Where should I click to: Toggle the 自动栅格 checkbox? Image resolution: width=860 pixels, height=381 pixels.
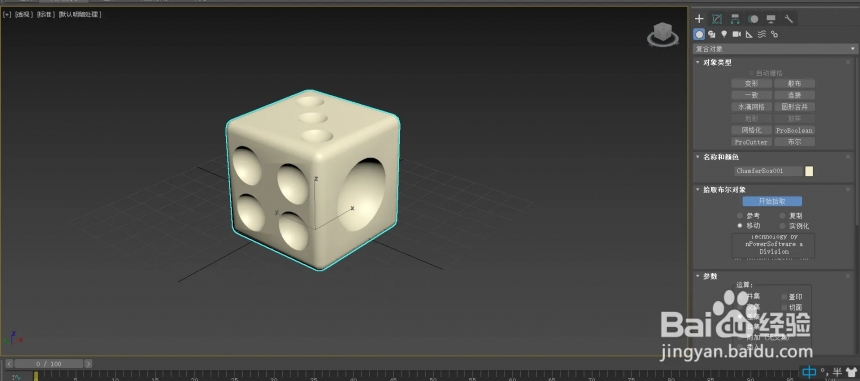[x=751, y=73]
